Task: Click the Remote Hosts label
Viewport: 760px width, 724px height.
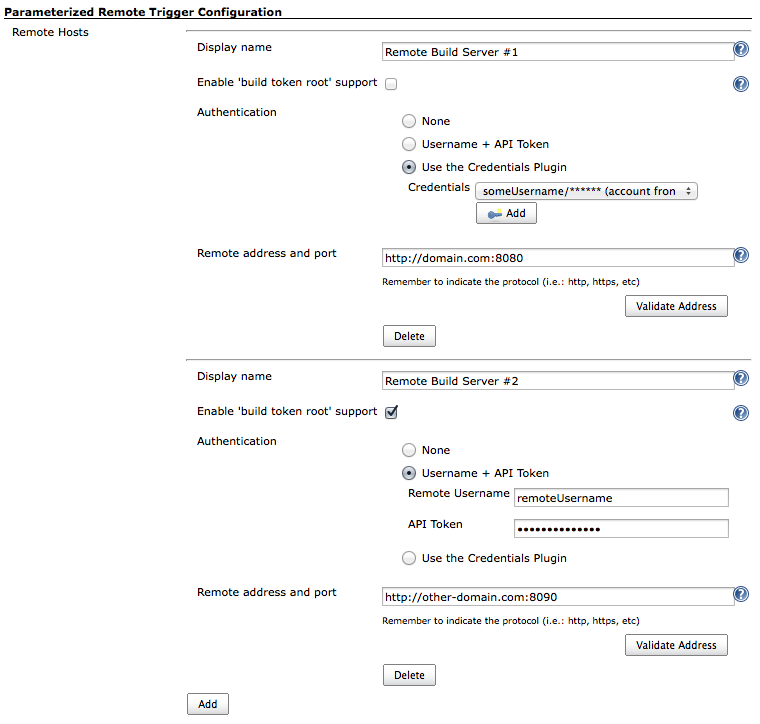Action: point(50,32)
